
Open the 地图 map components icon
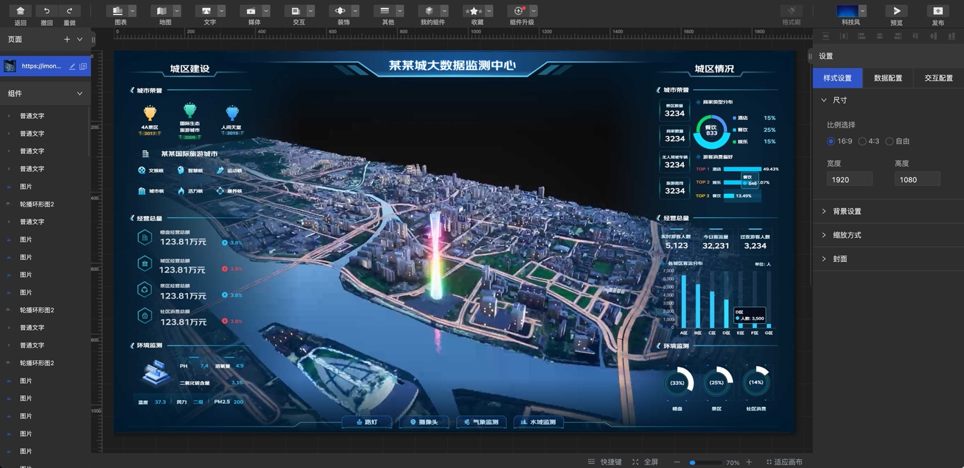(162, 11)
